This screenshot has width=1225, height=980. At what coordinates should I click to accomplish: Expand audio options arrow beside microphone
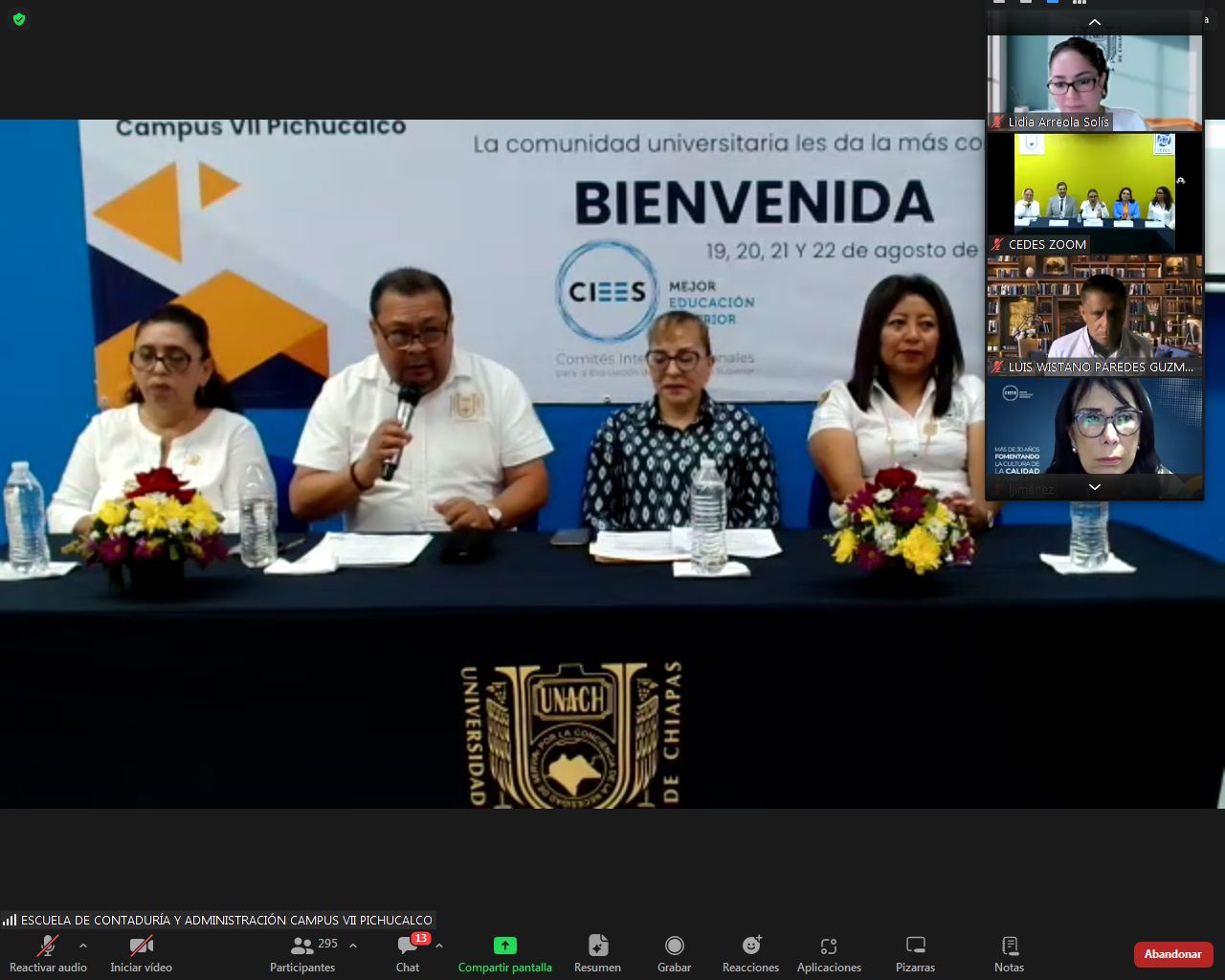click(83, 946)
